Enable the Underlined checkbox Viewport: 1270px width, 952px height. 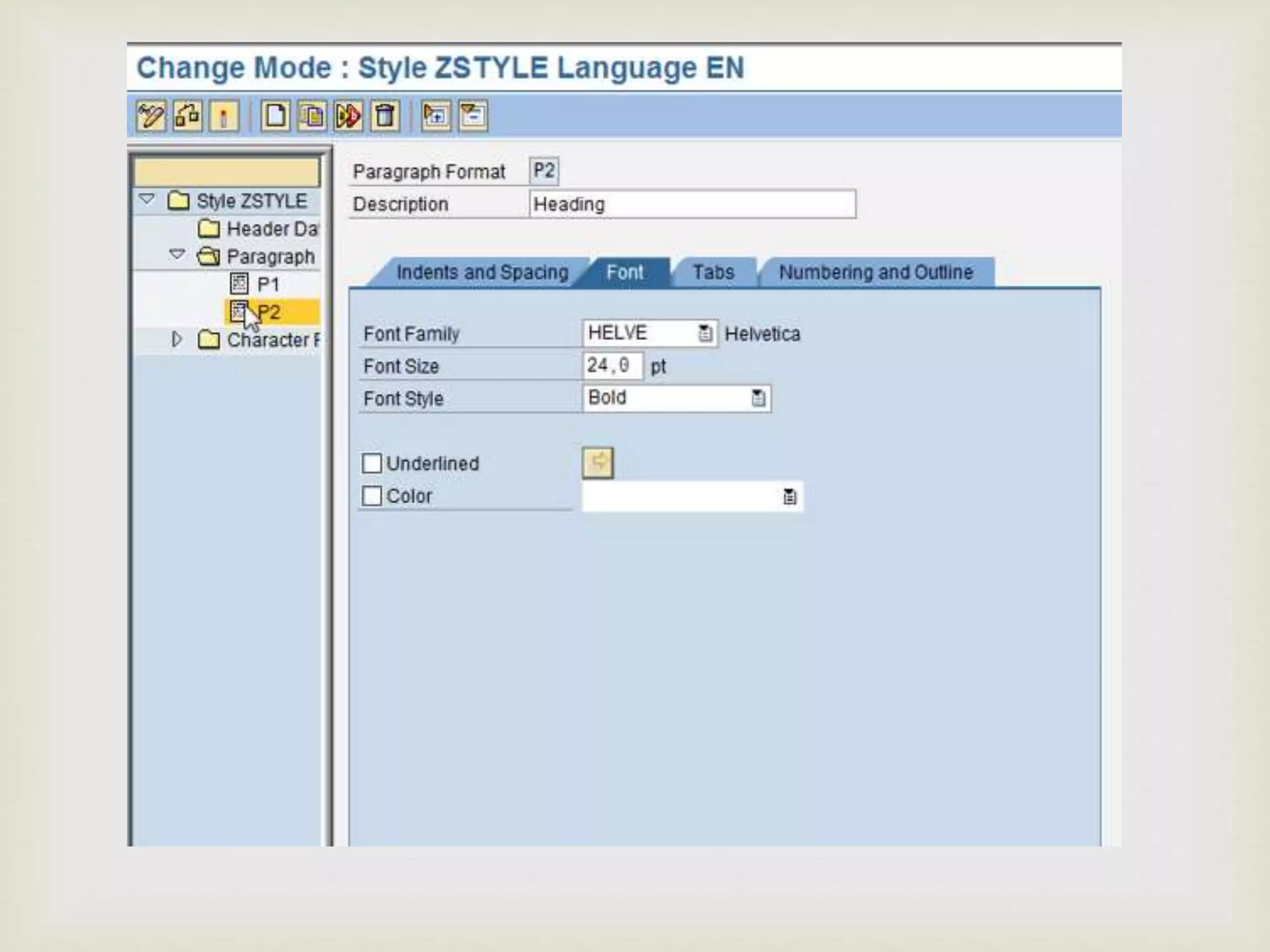371,464
